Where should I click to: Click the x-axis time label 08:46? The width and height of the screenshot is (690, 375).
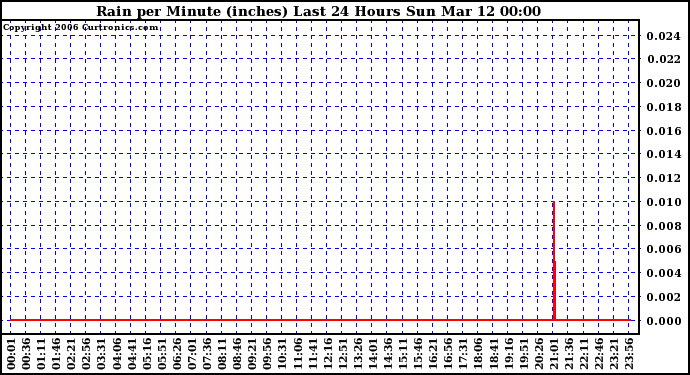[x=238, y=354]
